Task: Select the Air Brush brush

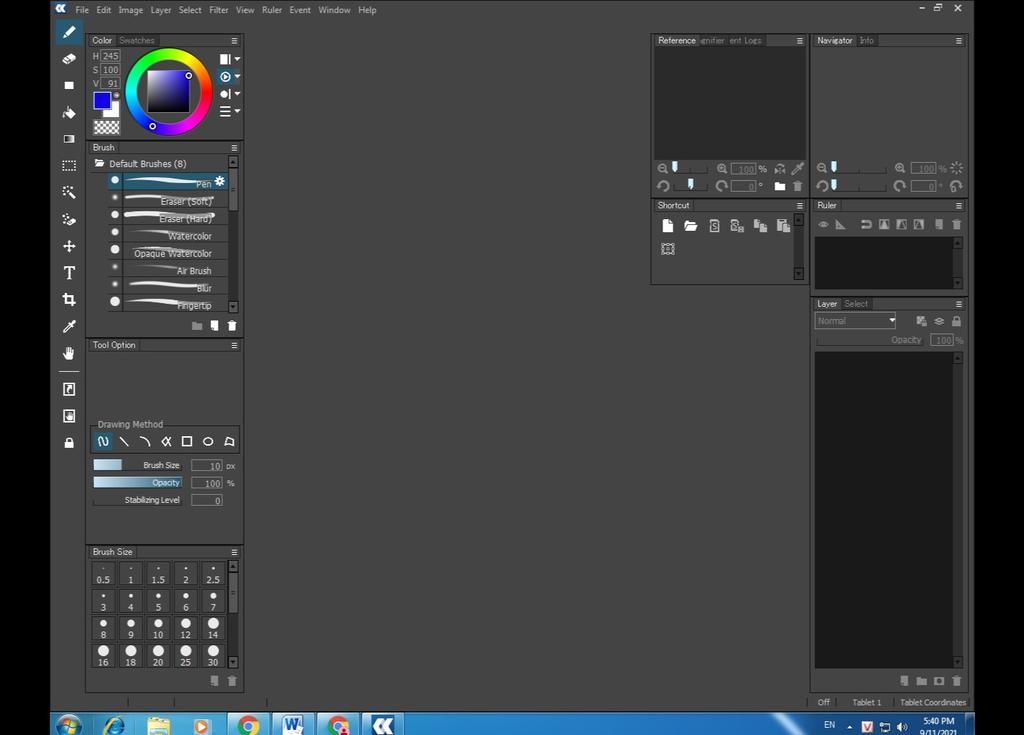Action: [168, 270]
